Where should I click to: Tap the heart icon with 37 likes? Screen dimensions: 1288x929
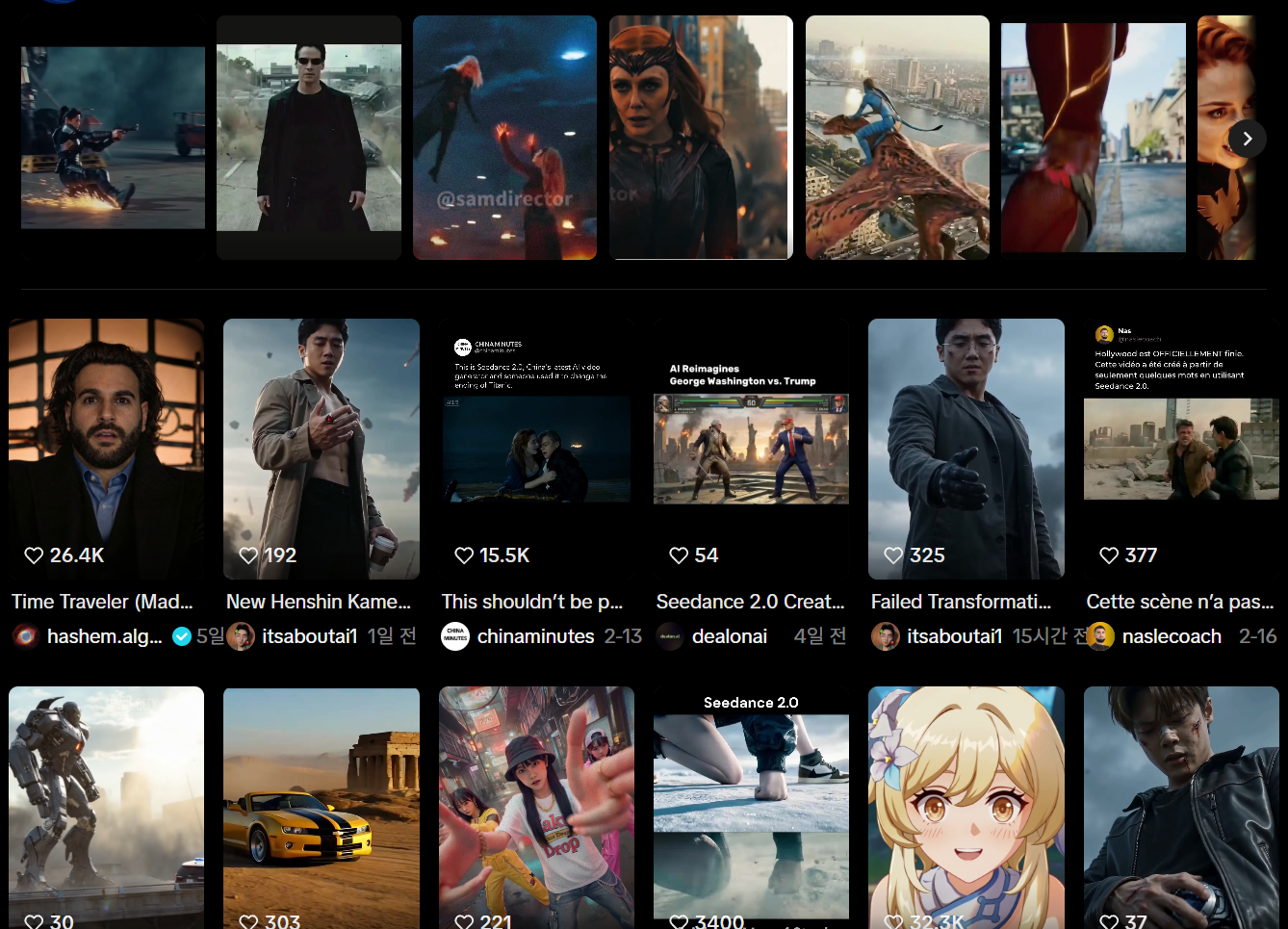[1109, 921]
